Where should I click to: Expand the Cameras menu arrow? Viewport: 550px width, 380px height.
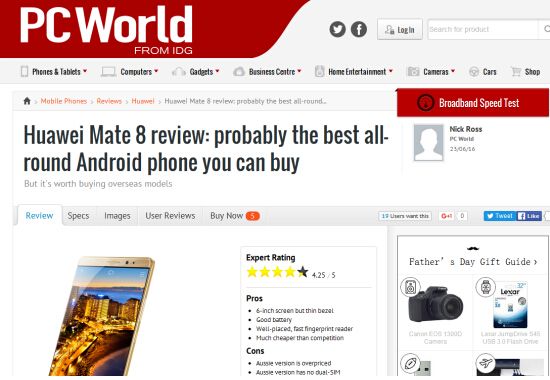click(x=453, y=71)
